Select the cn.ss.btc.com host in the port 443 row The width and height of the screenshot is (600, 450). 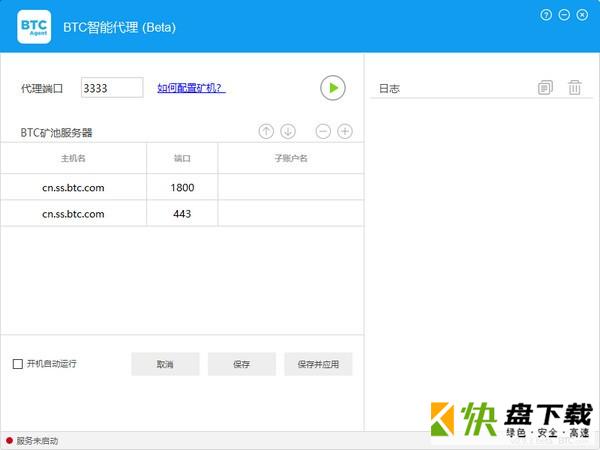click(x=73, y=214)
